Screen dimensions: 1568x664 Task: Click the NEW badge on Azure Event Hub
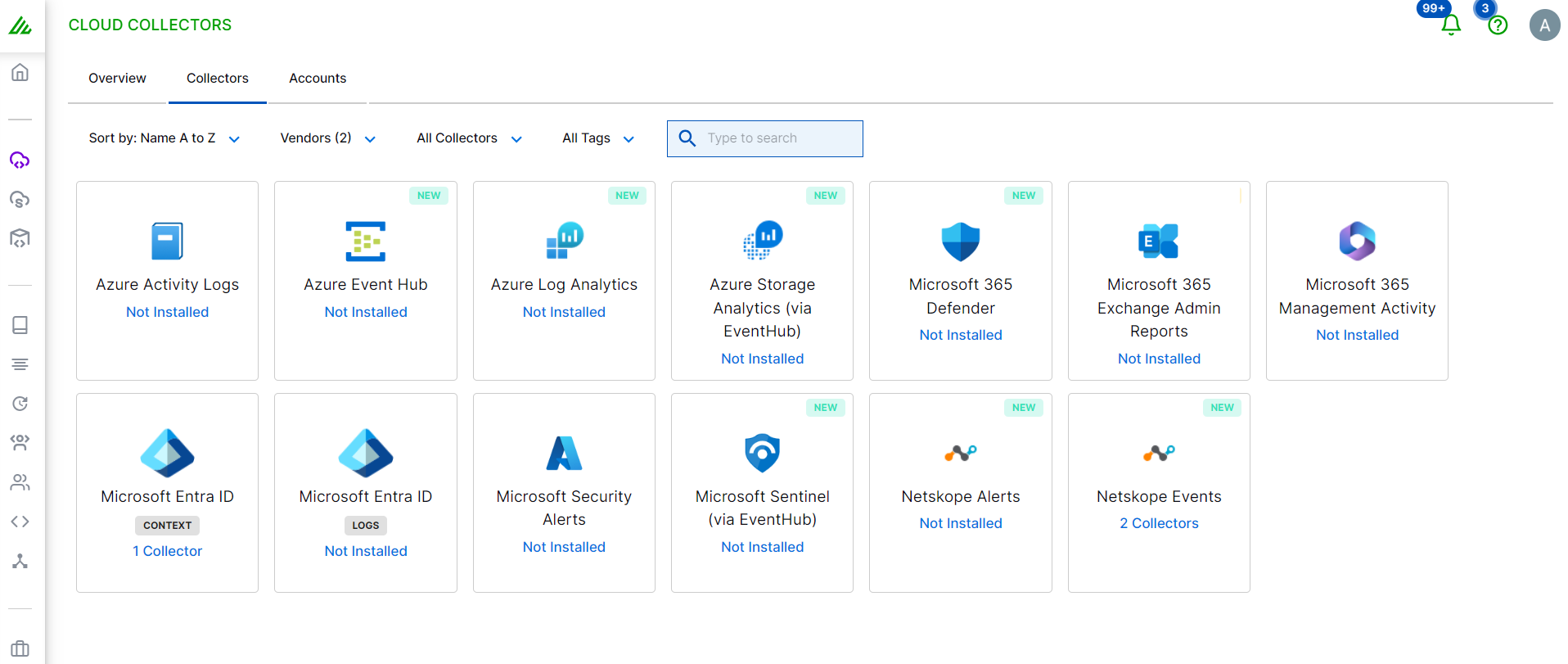pos(429,196)
